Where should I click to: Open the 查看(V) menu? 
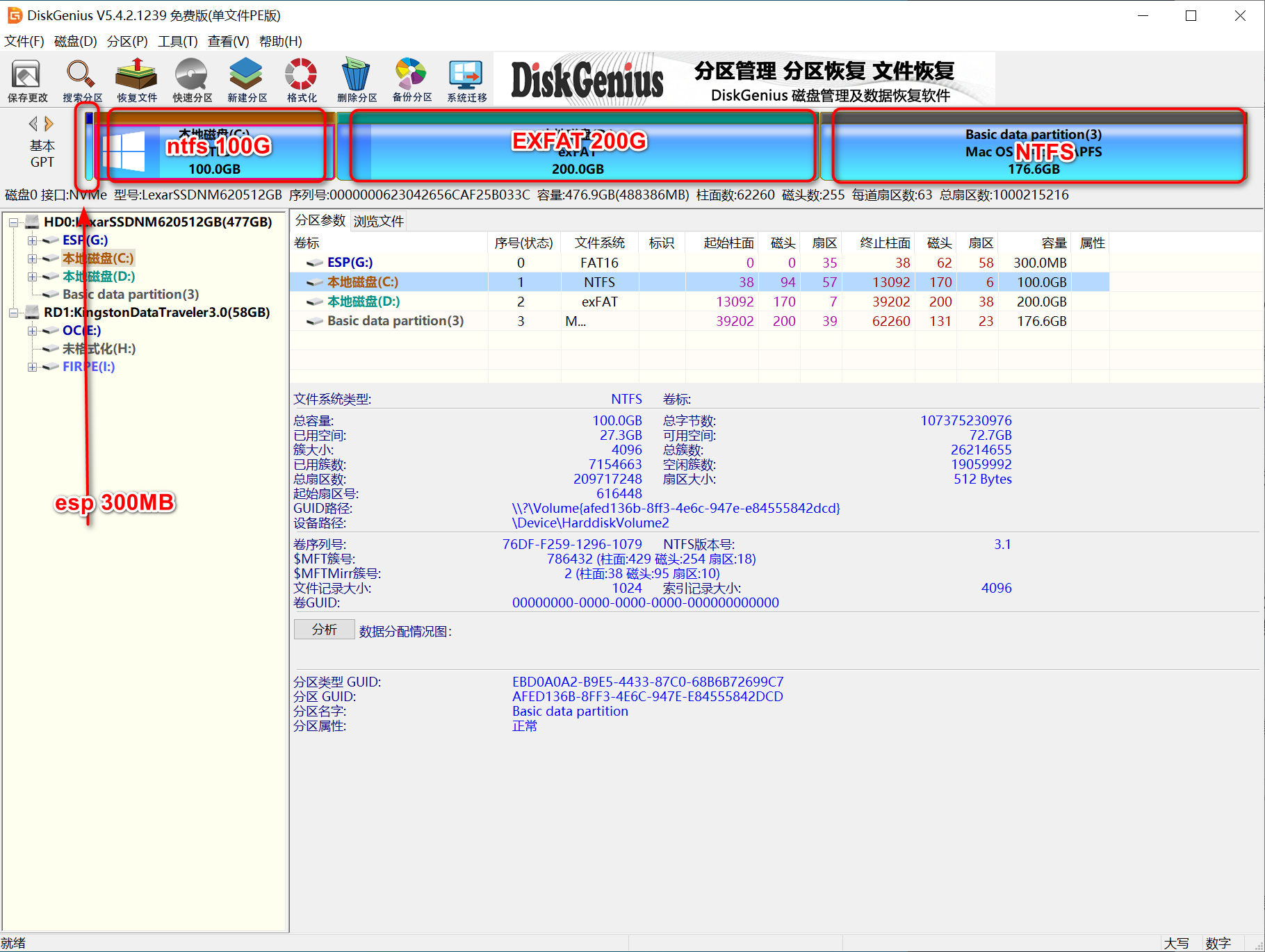(229, 42)
